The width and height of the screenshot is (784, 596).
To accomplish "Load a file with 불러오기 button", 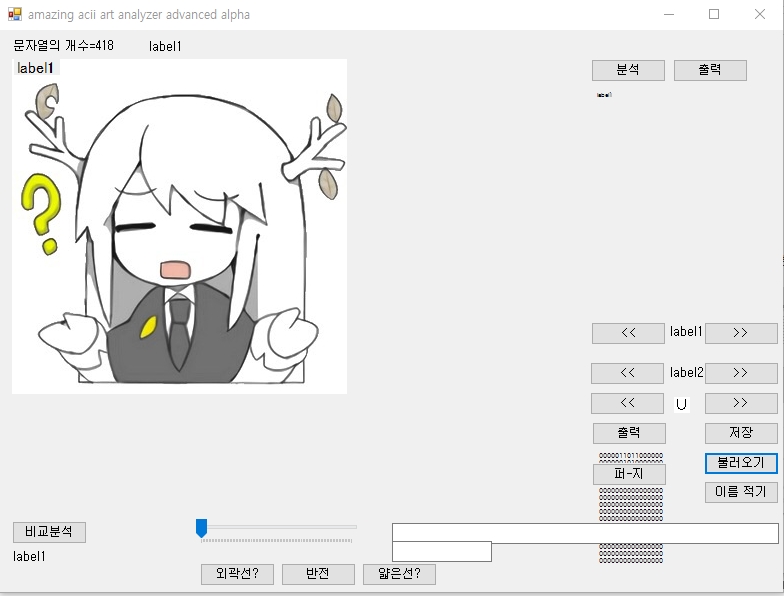I will [741, 463].
